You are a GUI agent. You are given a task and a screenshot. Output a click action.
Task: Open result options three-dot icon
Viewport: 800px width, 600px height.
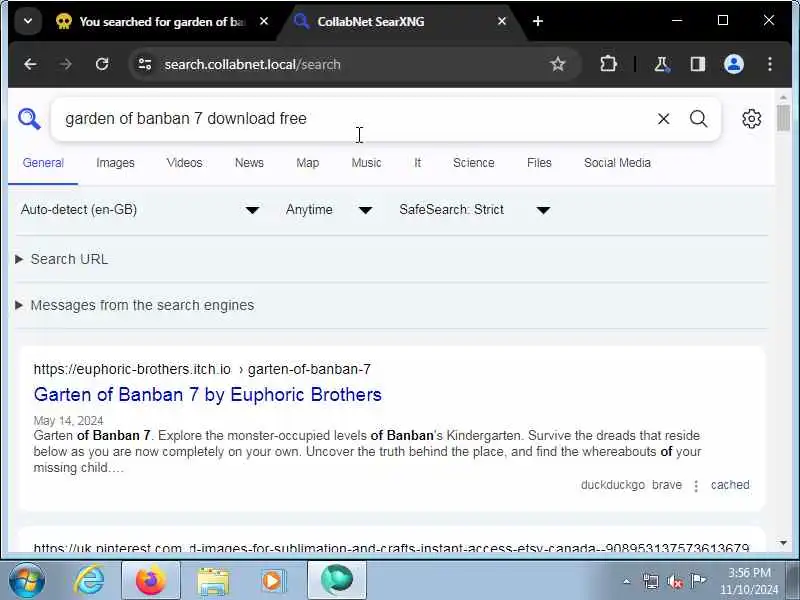696,486
